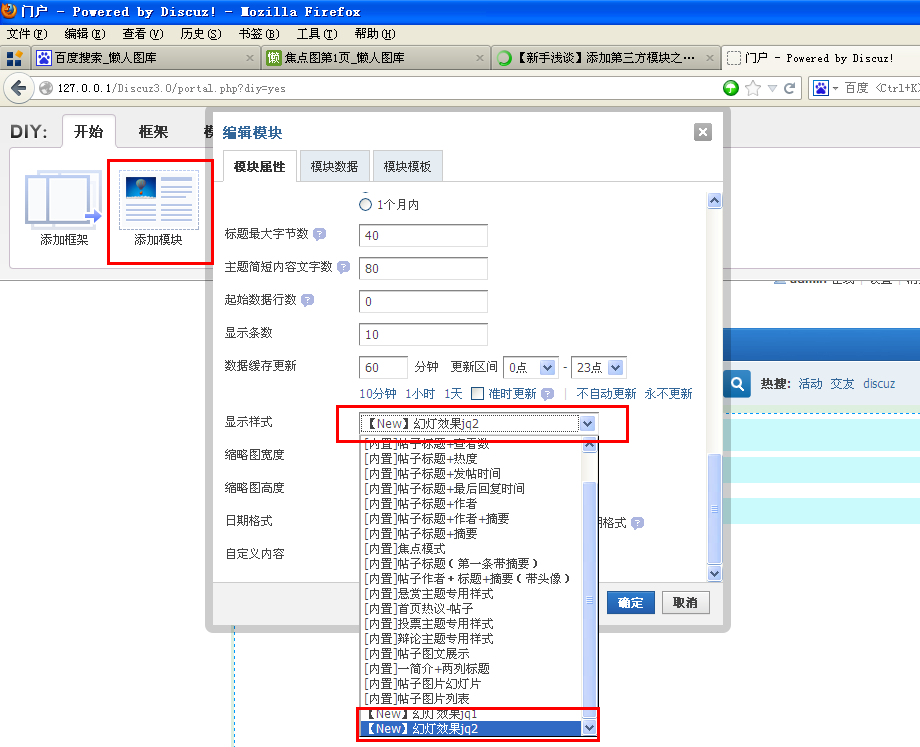
Task: Click the 主题简短内容文字数 input field
Action: 423,268
